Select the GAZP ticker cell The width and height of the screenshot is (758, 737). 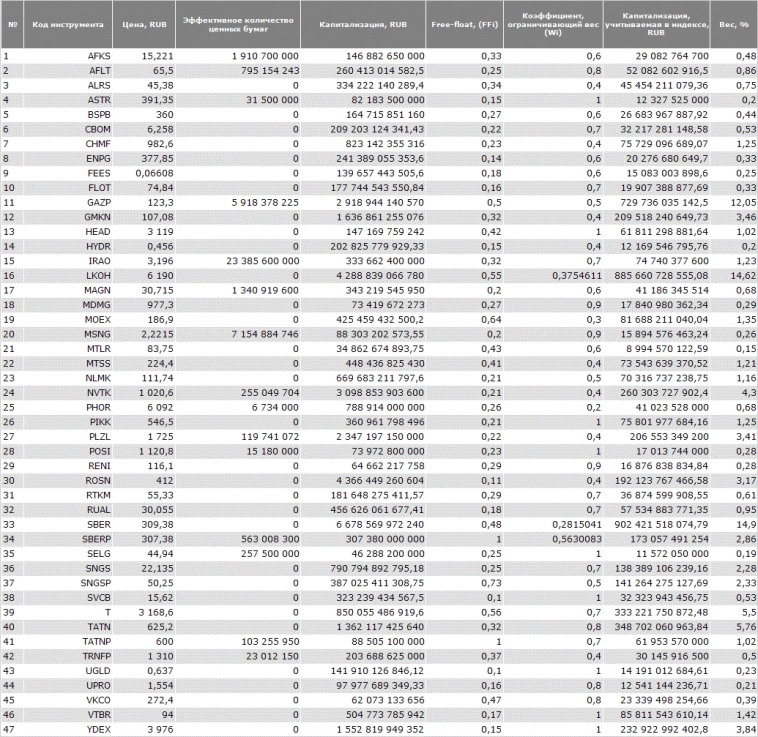click(68, 202)
